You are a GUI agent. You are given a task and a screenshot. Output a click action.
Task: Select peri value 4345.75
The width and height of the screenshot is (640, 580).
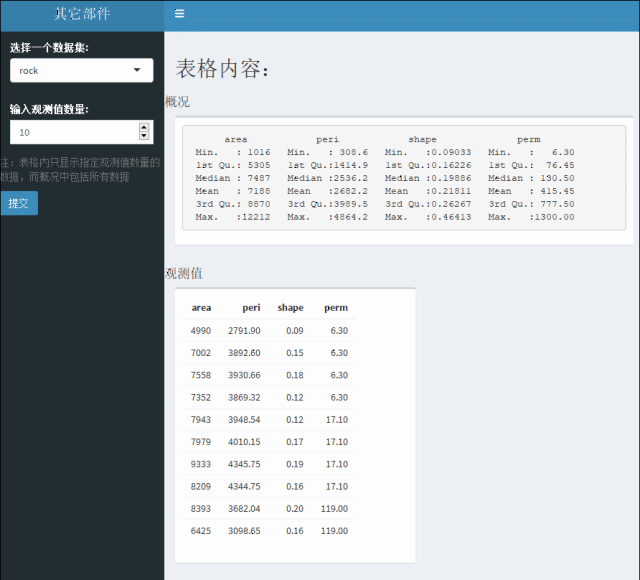coord(244,464)
